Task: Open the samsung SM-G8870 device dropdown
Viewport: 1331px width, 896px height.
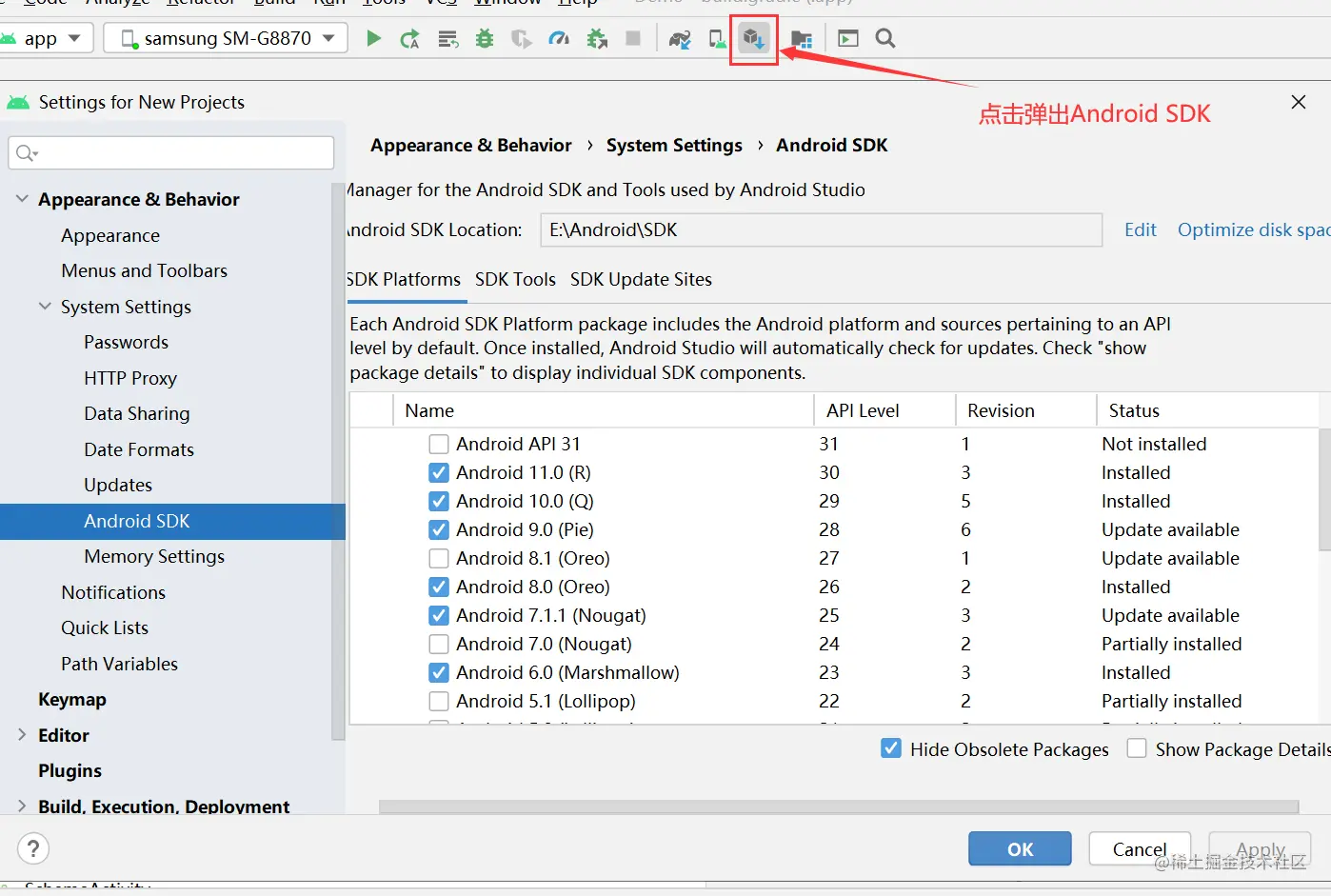Action: coord(227,38)
